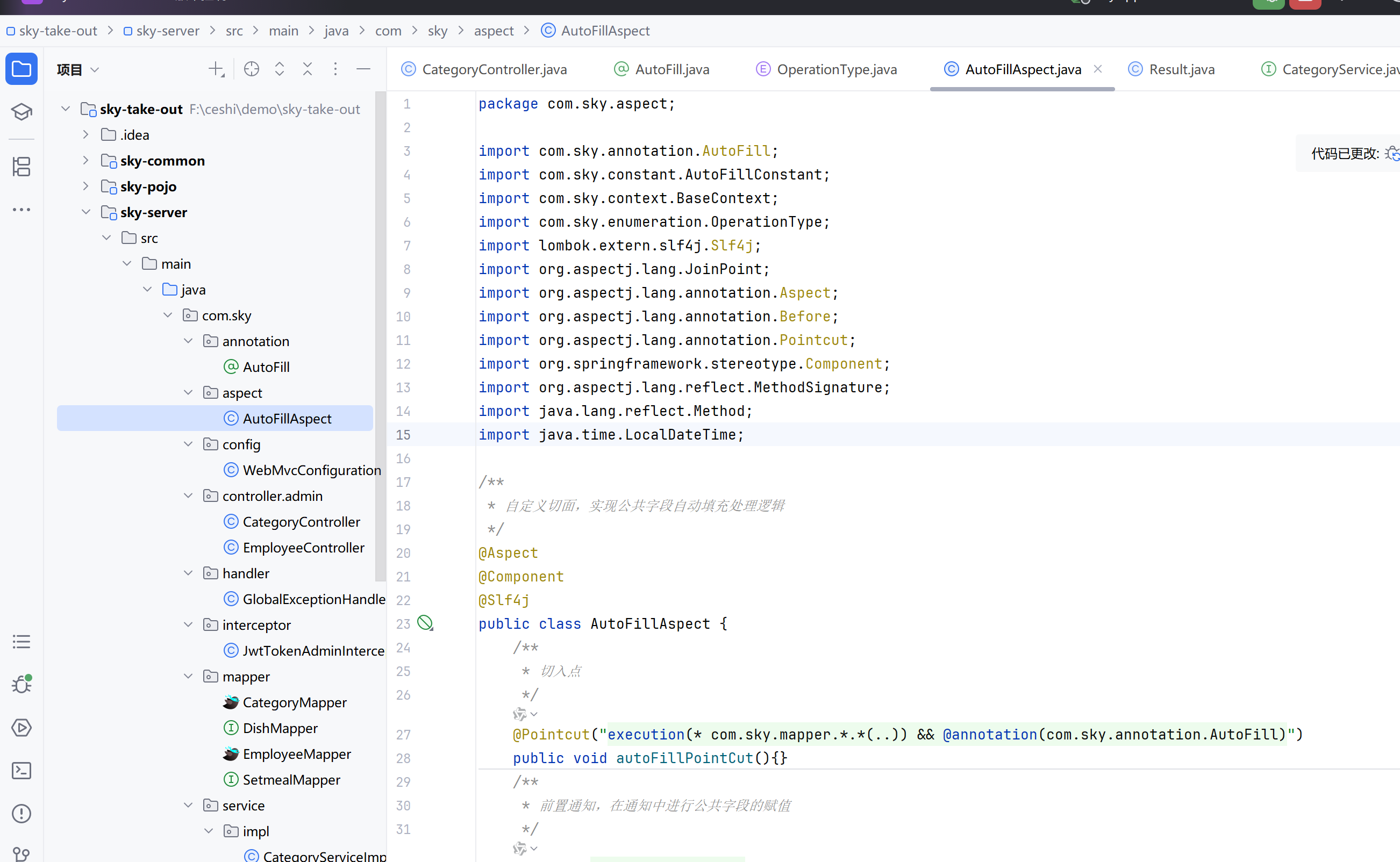The width and height of the screenshot is (1400, 862).
Task: Click the Debug tool window icon
Action: pos(21,684)
